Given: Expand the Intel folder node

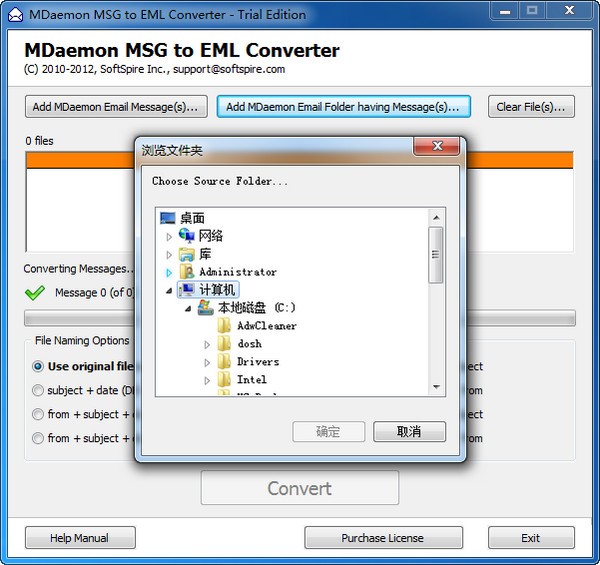Looking at the screenshot, I should (207, 381).
